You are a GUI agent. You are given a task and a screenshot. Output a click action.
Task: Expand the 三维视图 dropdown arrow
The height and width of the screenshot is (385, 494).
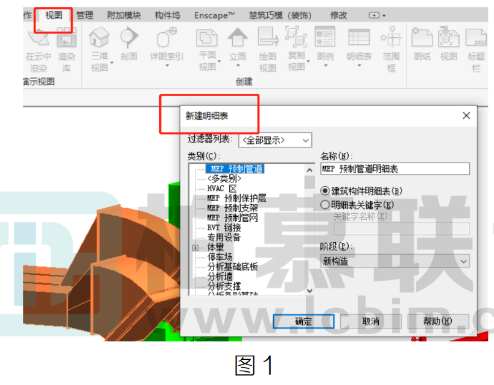112,63
